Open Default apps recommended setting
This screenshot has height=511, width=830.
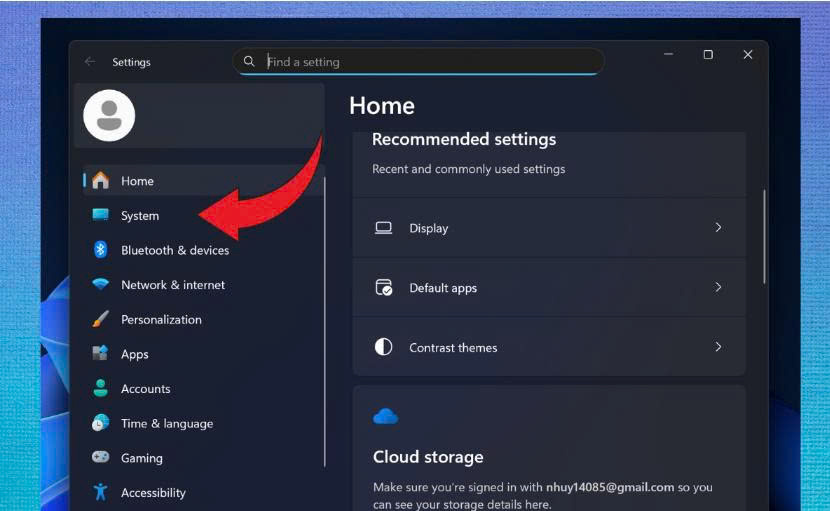click(549, 288)
